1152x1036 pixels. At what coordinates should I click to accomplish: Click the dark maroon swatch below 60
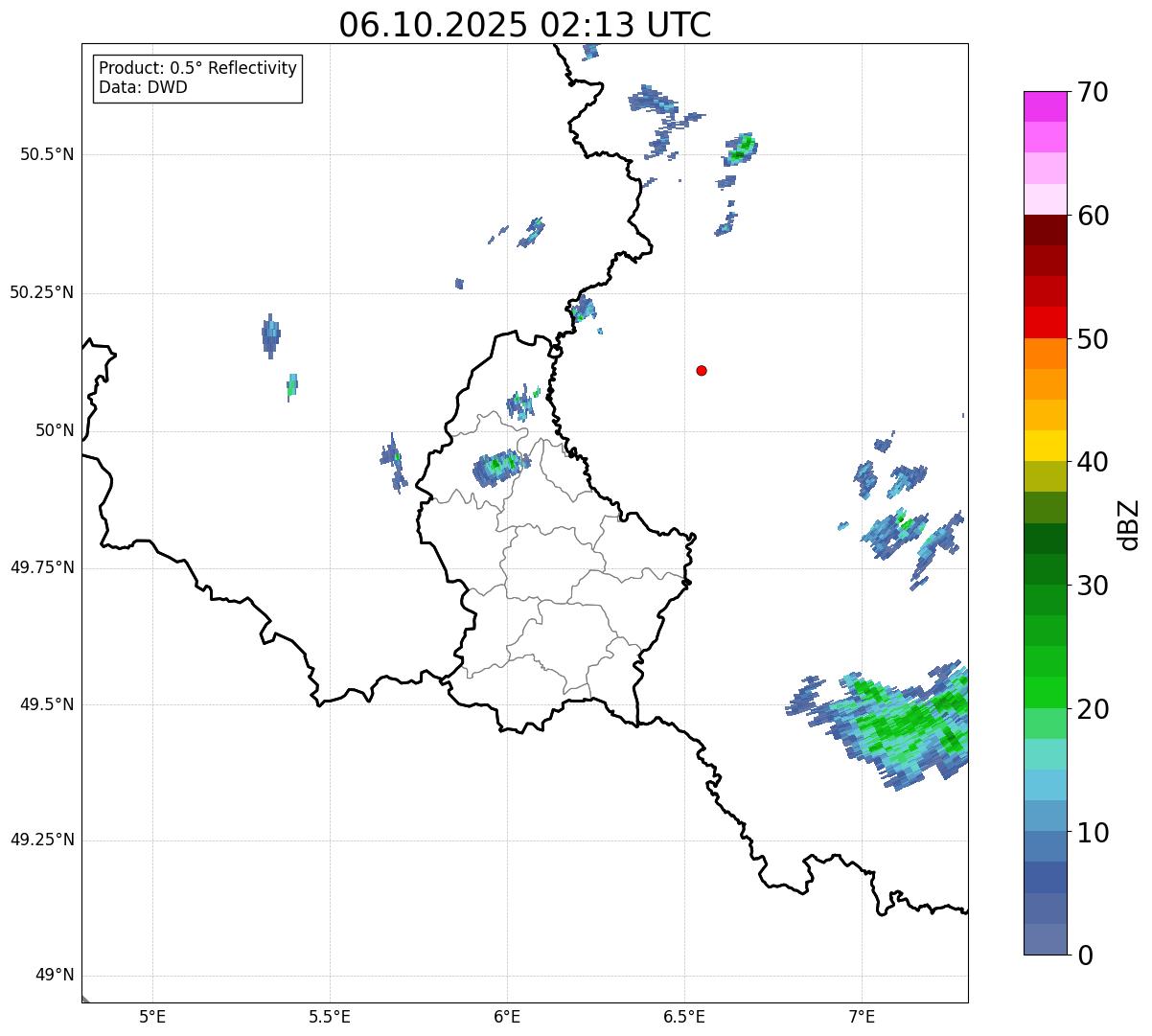[1046, 230]
